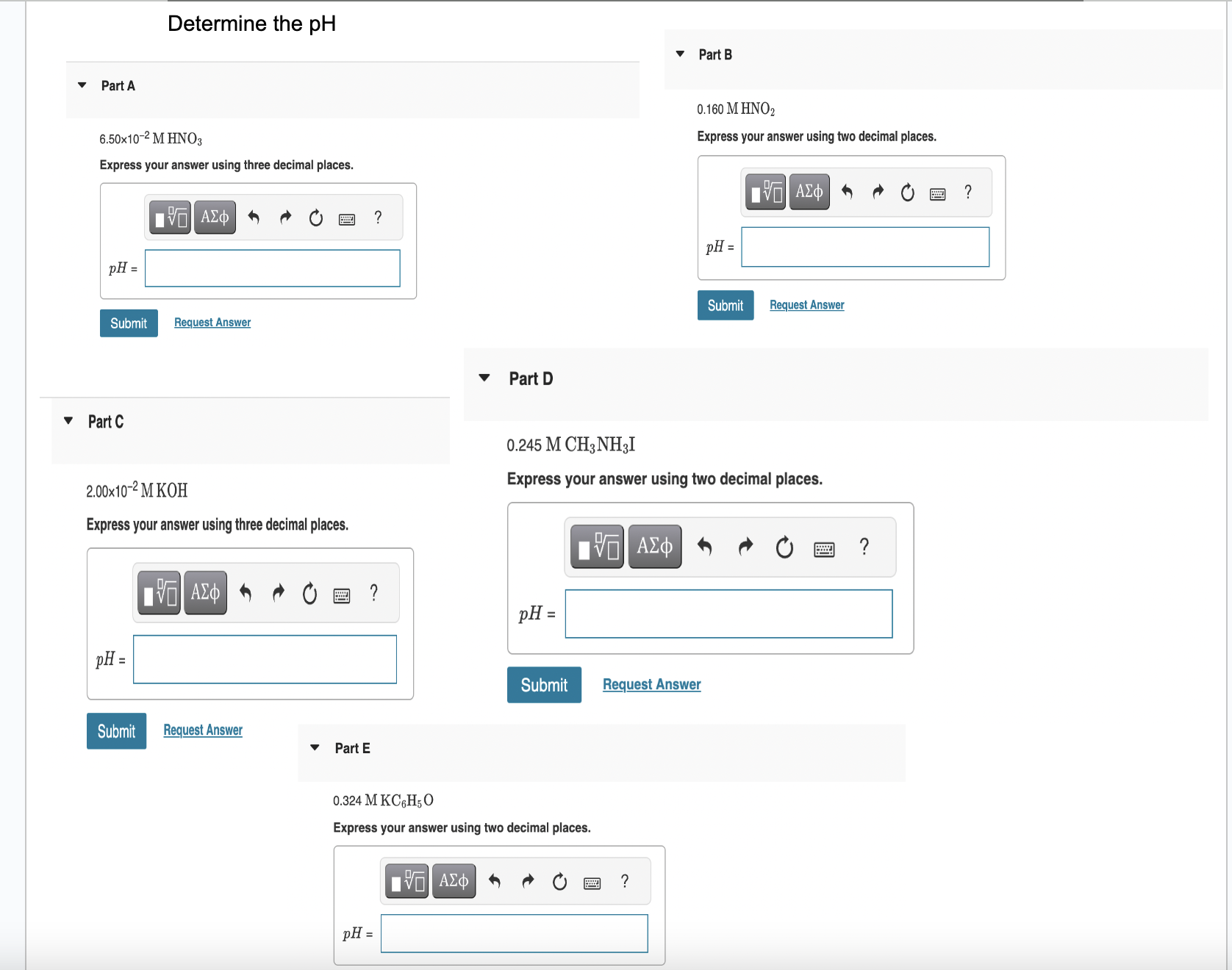Open help question mark in Part C
The height and width of the screenshot is (970, 1232).
pyautogui.click(x=374, y=592)
